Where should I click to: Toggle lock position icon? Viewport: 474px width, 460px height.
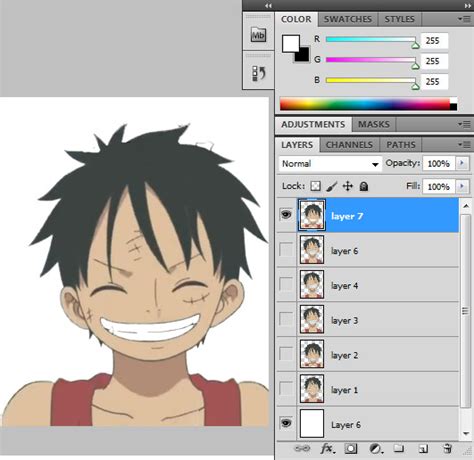(x=348, y=186)
